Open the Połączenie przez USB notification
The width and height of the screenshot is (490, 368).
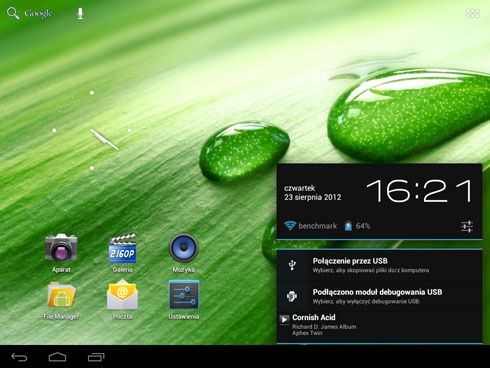(x=379, y=265)
